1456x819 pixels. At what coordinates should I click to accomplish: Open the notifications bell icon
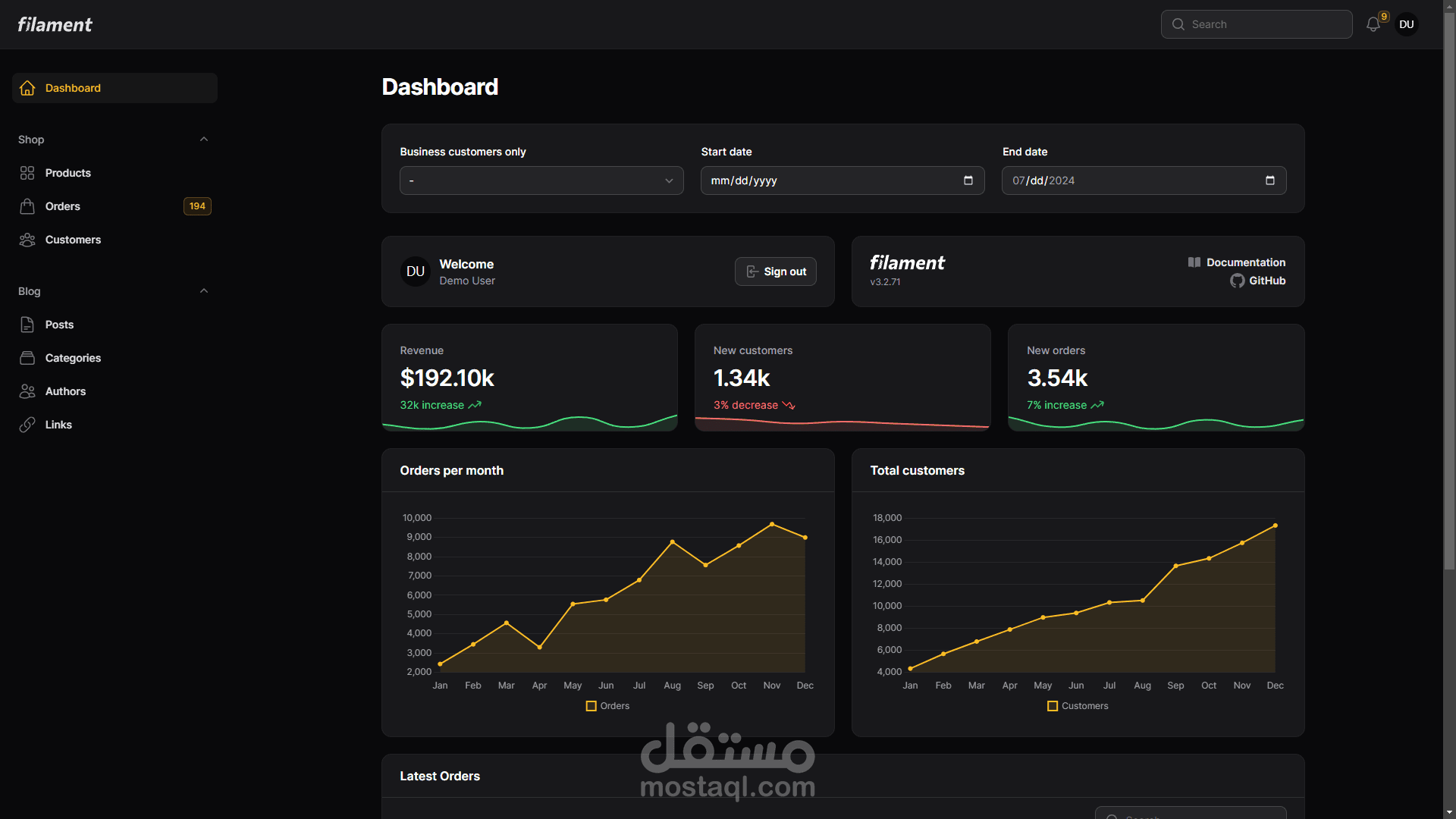click(x=1373, y=24)
